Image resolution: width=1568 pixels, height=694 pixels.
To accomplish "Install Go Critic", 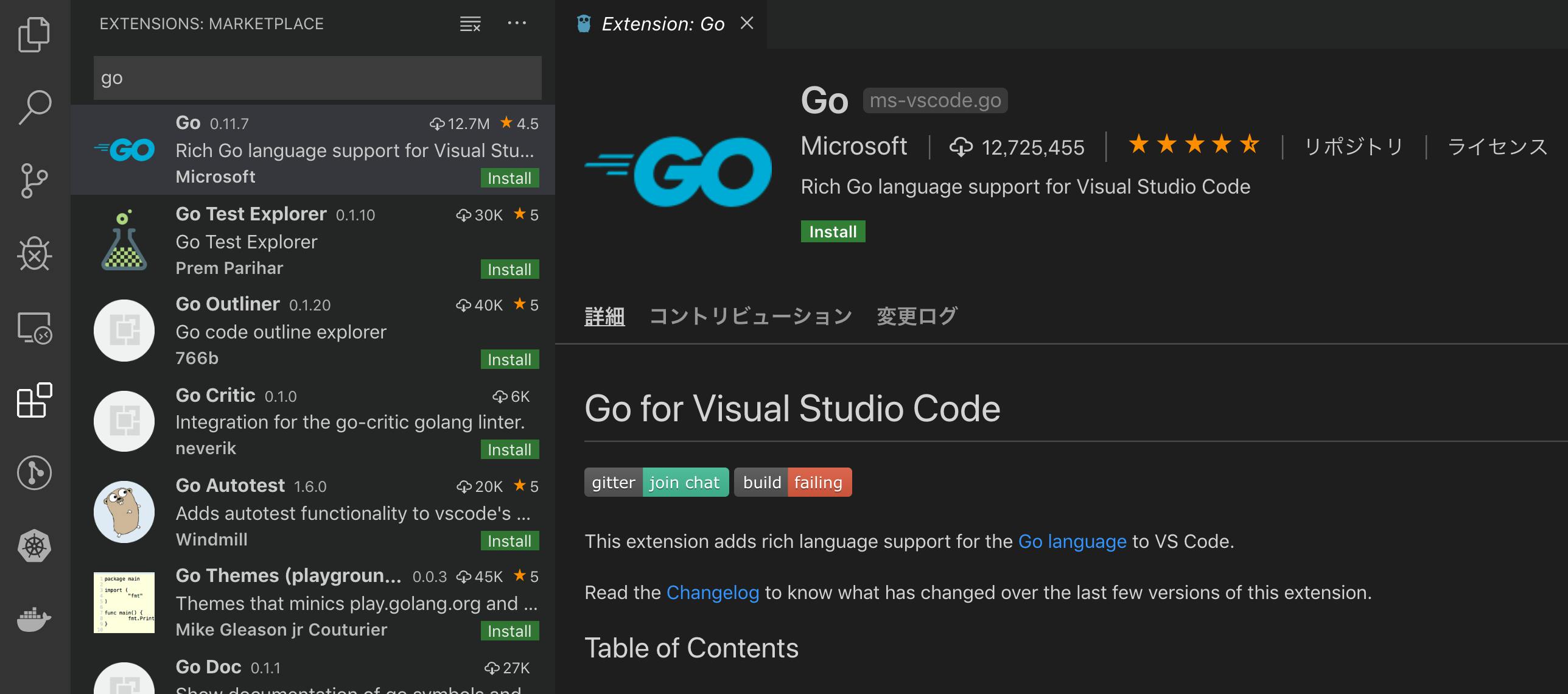I will (x=509, y=450).
